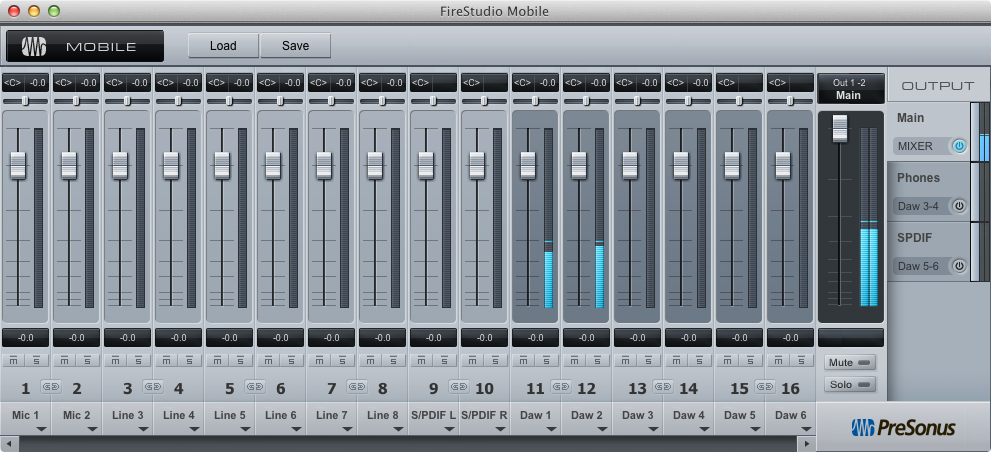Click channel 12 fader level value field
This screenshot has height=452, width=991.
point(587,338)
